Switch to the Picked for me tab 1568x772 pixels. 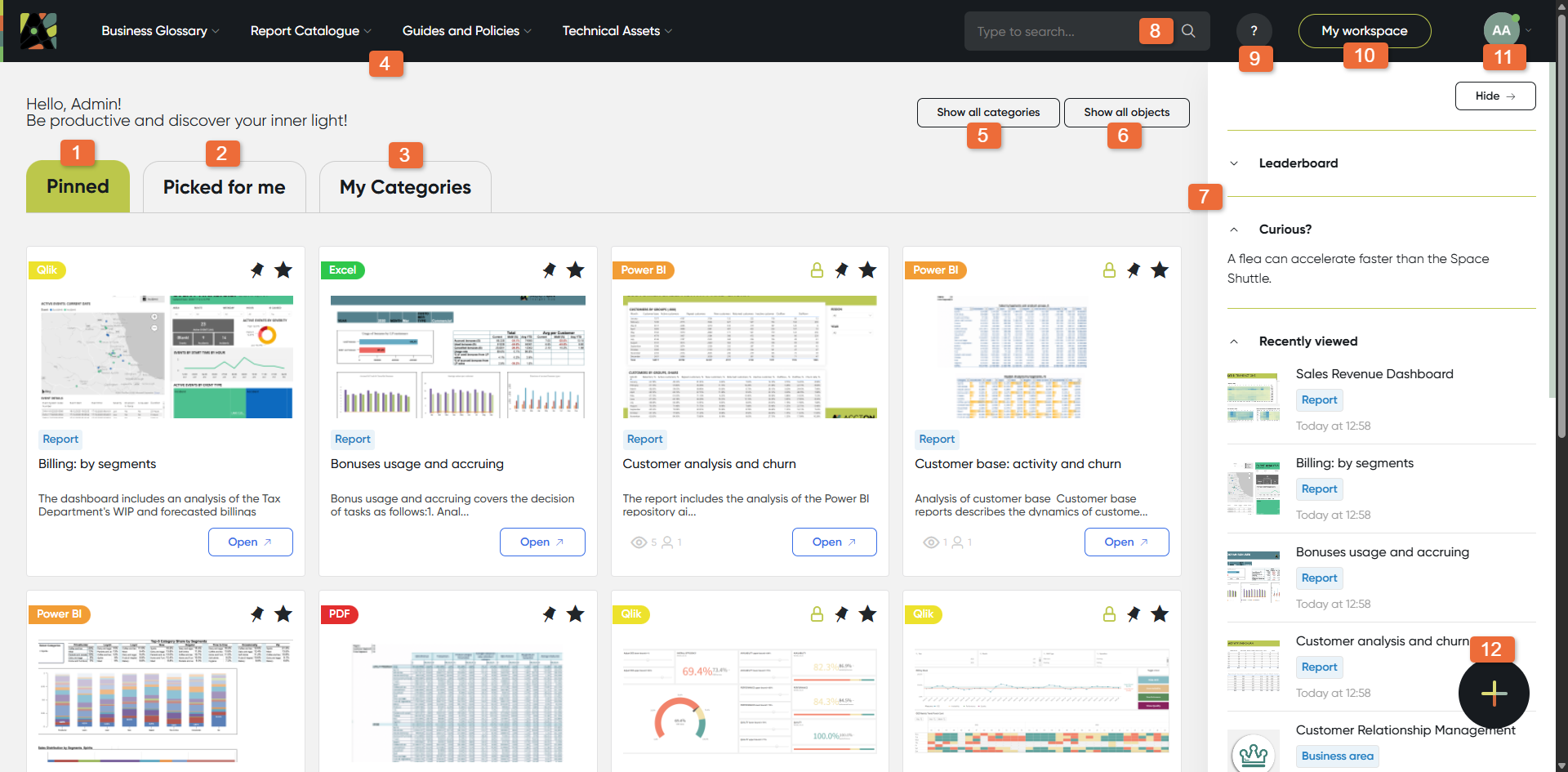click(224, 187)
